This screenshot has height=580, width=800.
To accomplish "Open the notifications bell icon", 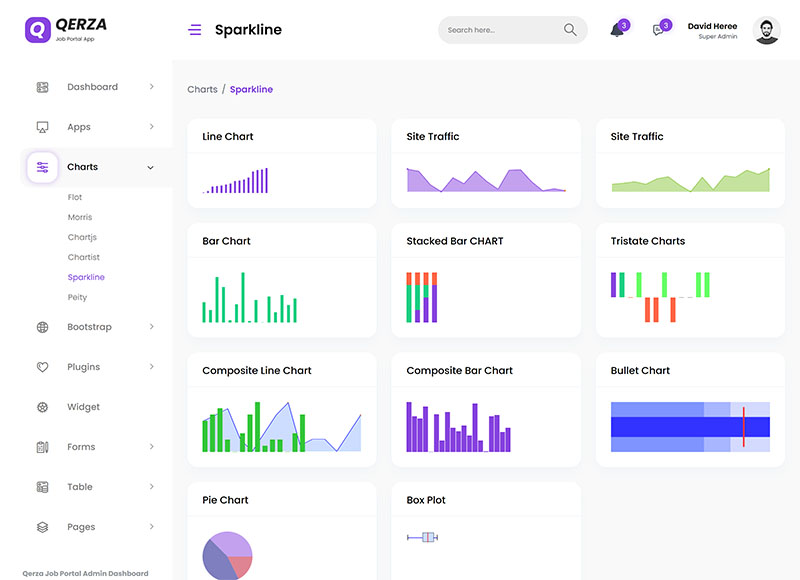I will pos(617,30).
